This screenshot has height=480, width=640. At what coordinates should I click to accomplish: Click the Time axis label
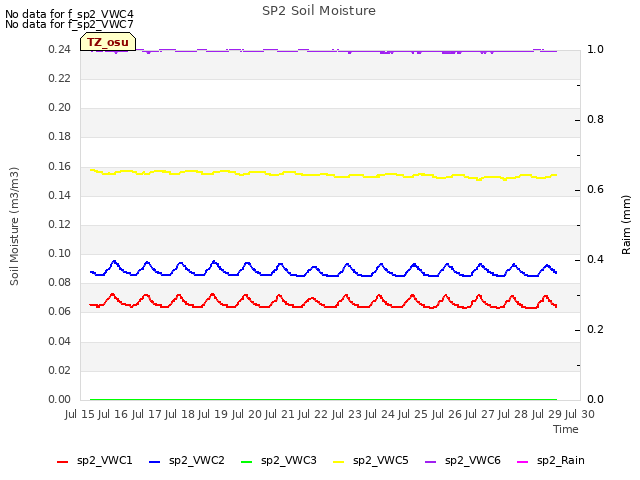tap(566, 429)
